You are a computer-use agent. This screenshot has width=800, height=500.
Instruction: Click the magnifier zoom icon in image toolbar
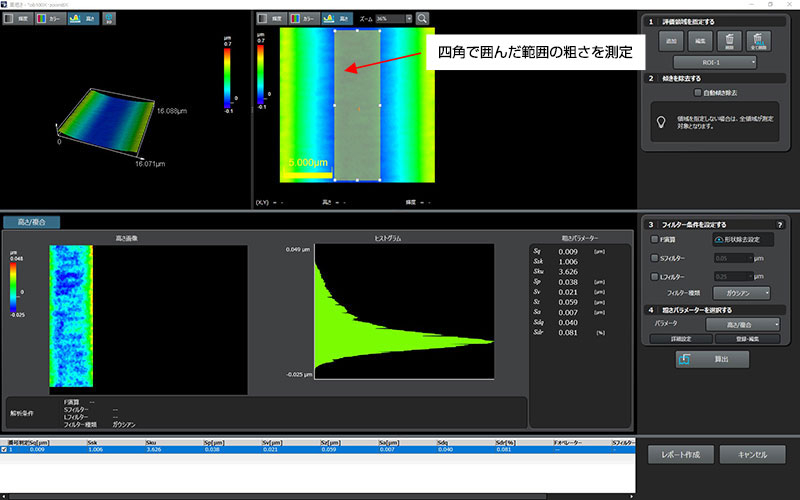pos(422,18)
